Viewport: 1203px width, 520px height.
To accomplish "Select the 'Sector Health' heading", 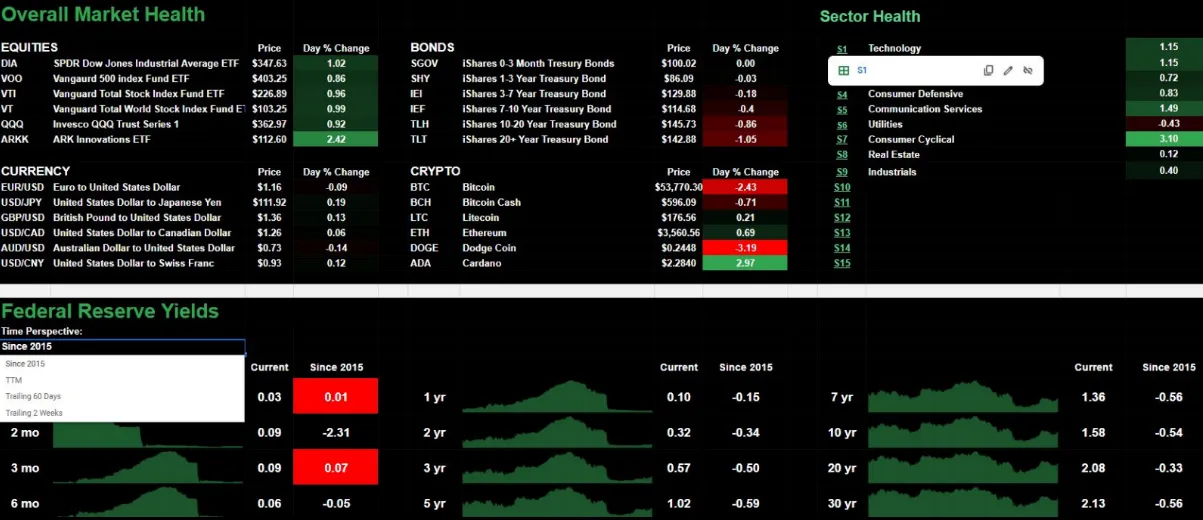I will [x=870, y=16].
